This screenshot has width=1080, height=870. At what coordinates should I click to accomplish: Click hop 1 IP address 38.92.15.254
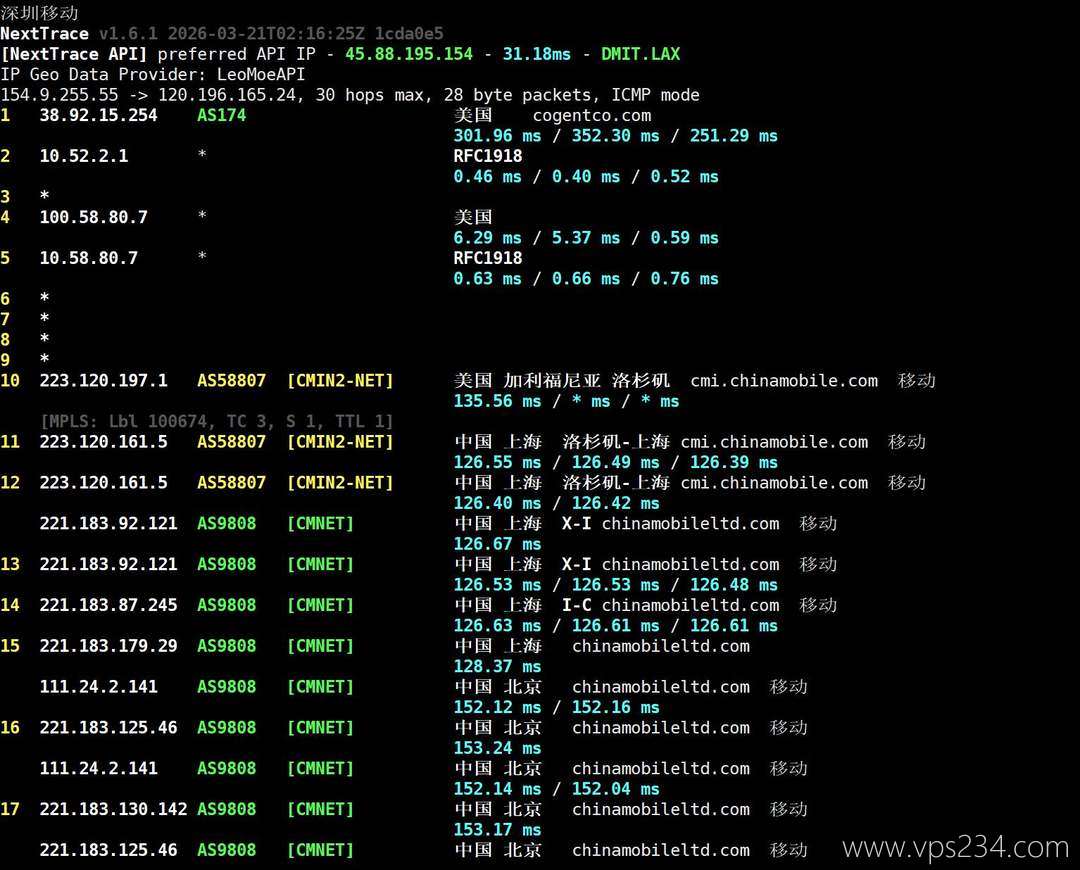tap(98, 115)
